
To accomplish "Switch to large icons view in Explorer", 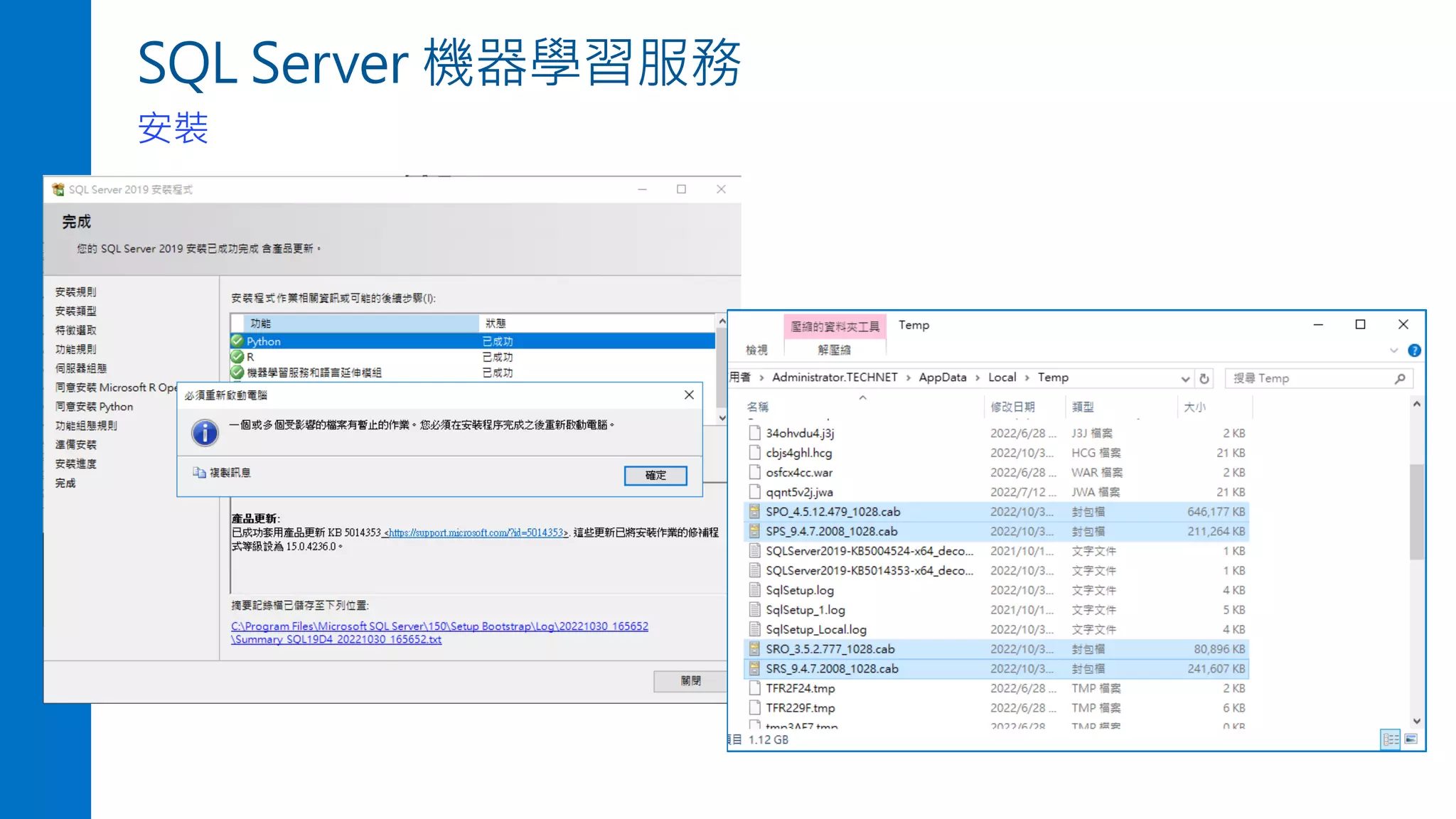I will [x=1412, y=739].
